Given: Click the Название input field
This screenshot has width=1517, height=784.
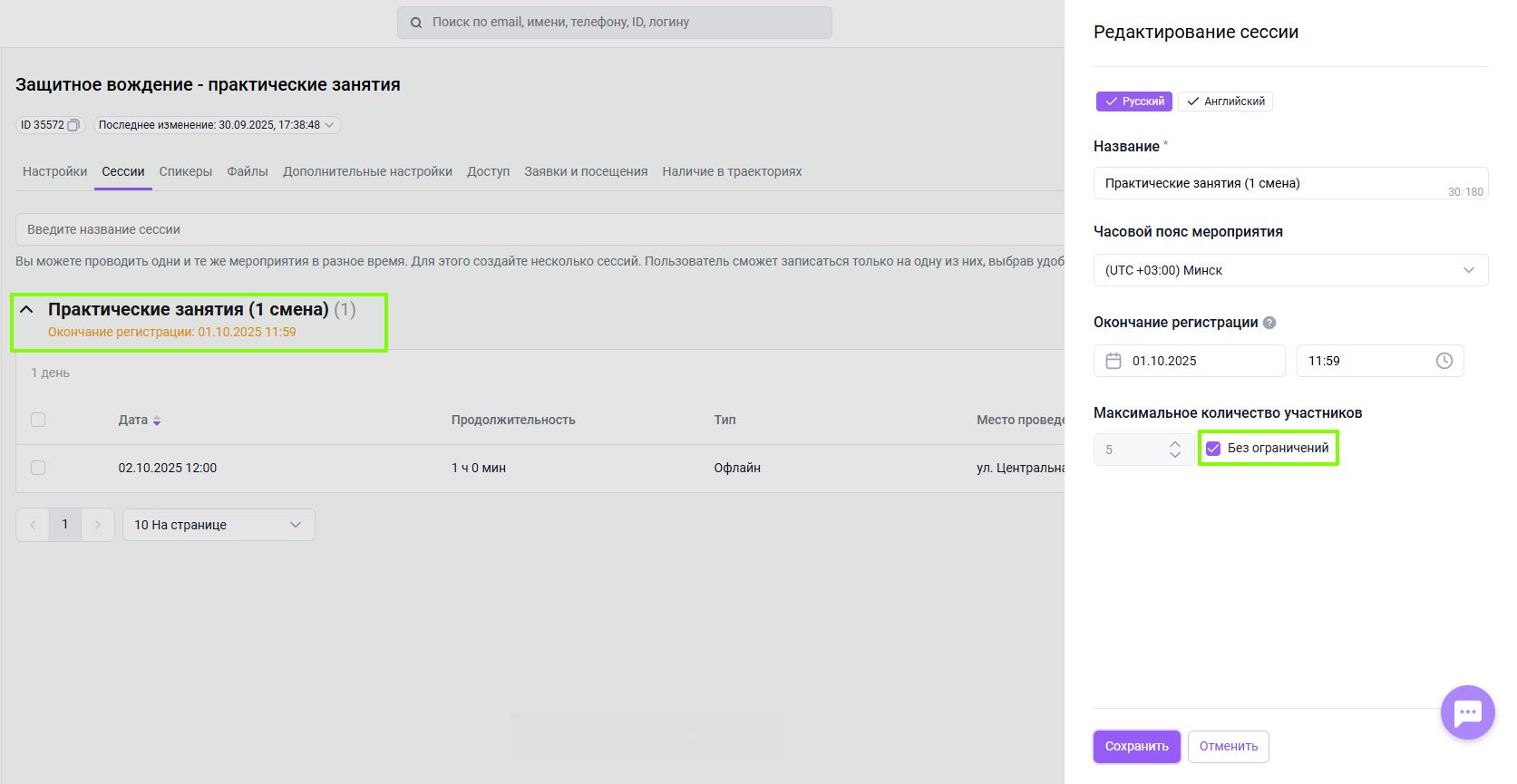Looking at the screenshot, I should click(x=1269, y=183).
